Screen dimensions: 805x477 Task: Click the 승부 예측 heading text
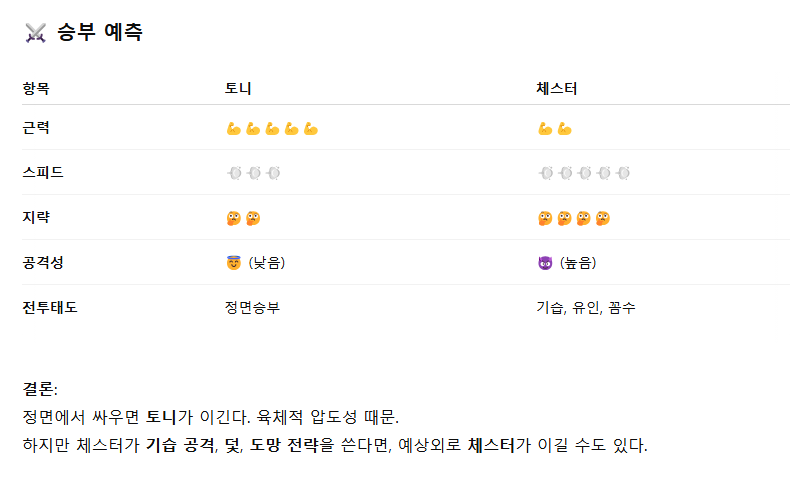pos(100,33)
